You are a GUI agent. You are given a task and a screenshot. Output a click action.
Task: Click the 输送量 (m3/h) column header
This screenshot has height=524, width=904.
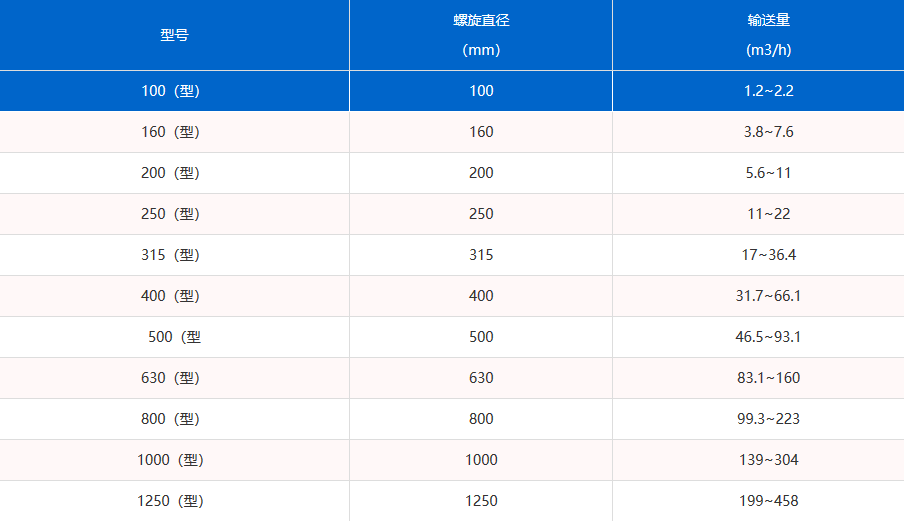tap(768, 35)
